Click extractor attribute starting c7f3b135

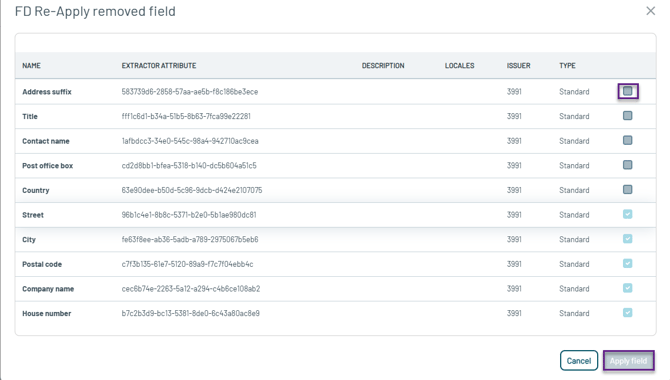187,264
